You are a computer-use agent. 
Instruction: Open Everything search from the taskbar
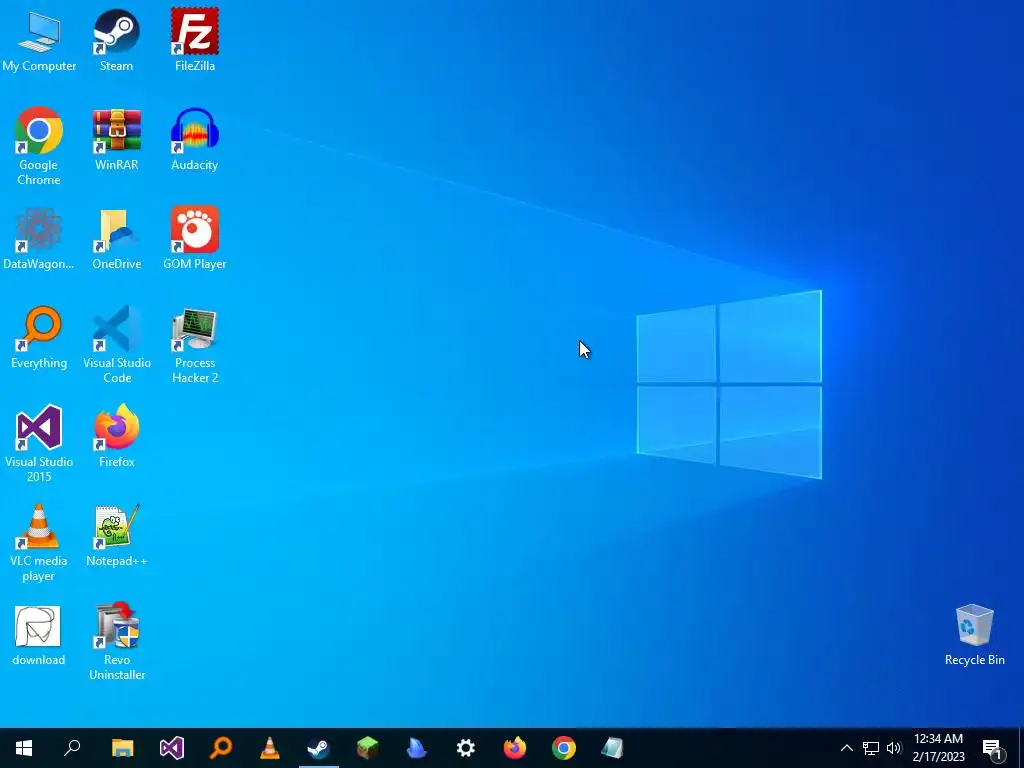pos(221,748)
